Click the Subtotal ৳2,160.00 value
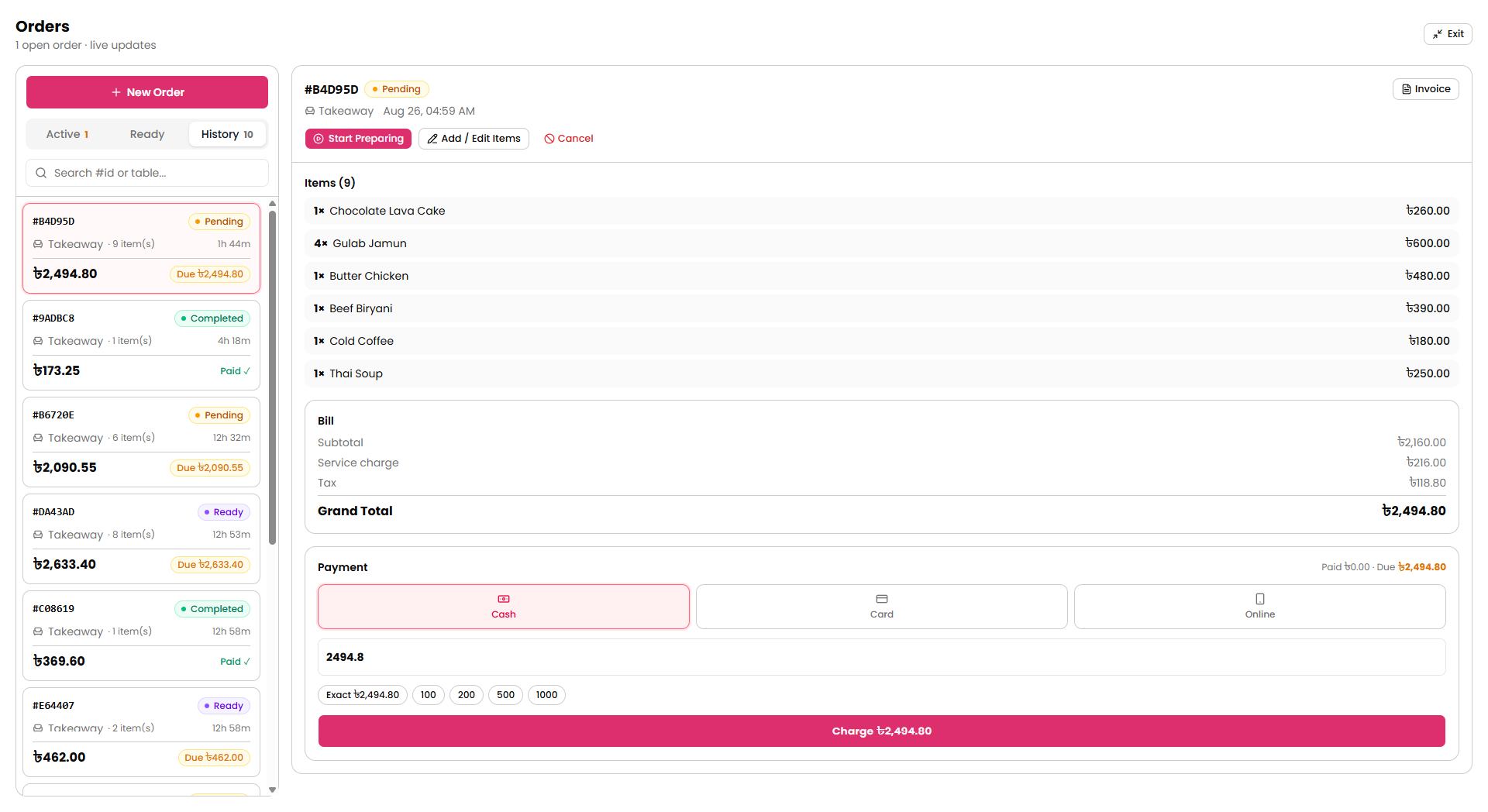 tap(1421, 442)
